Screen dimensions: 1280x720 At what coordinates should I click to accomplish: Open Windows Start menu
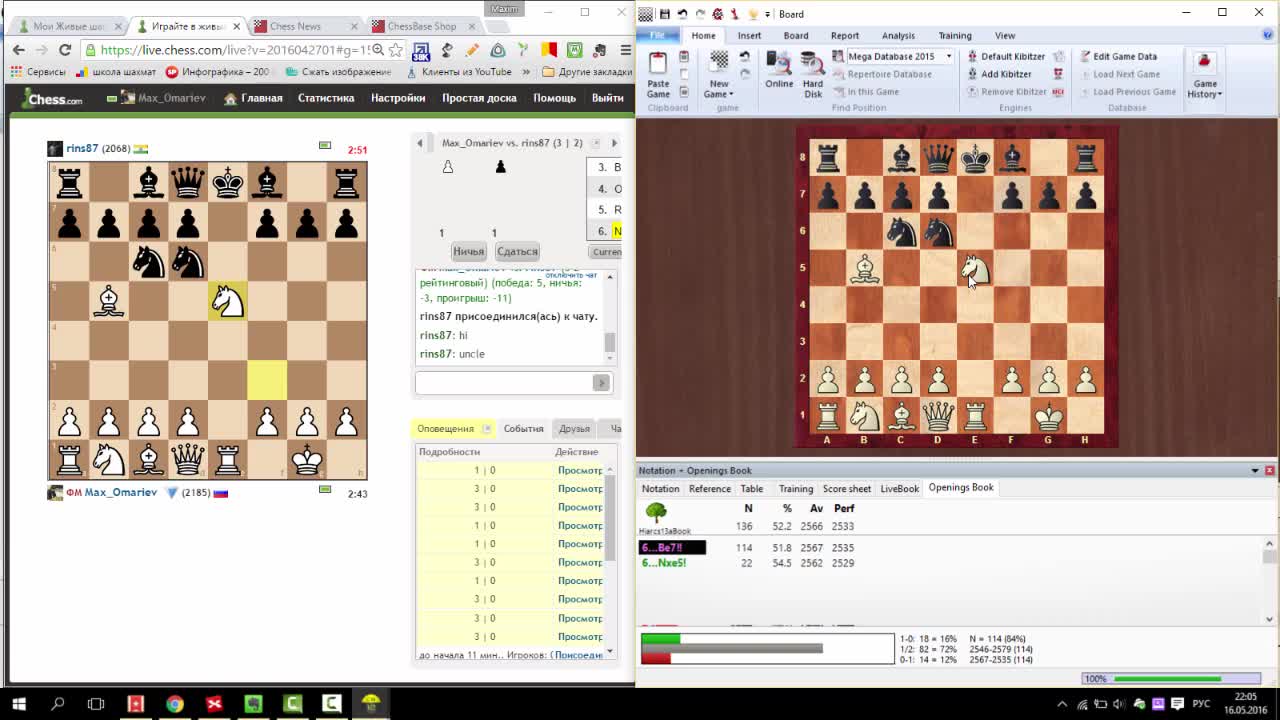[19, 704]
